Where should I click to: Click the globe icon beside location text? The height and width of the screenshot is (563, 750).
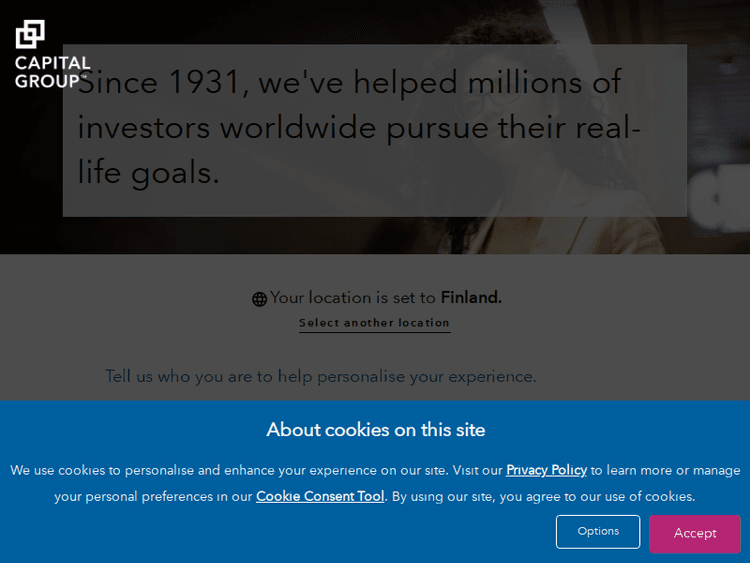point(259,299)
